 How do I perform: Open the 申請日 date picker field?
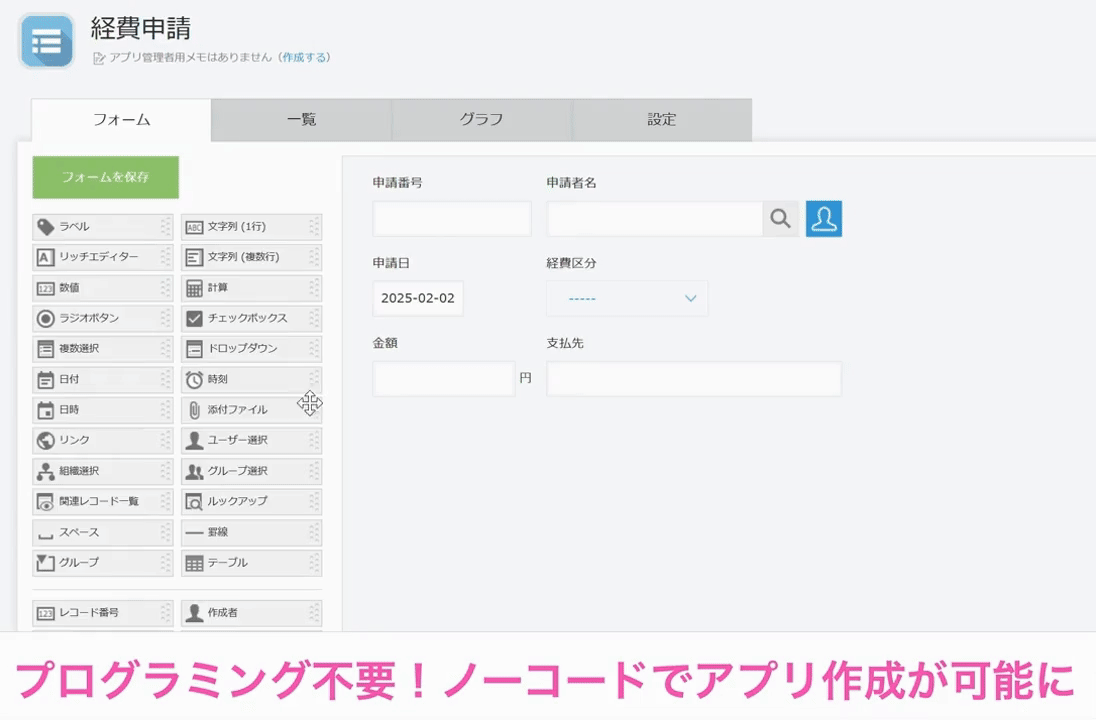pyautogui.click(x=418, y=298)
